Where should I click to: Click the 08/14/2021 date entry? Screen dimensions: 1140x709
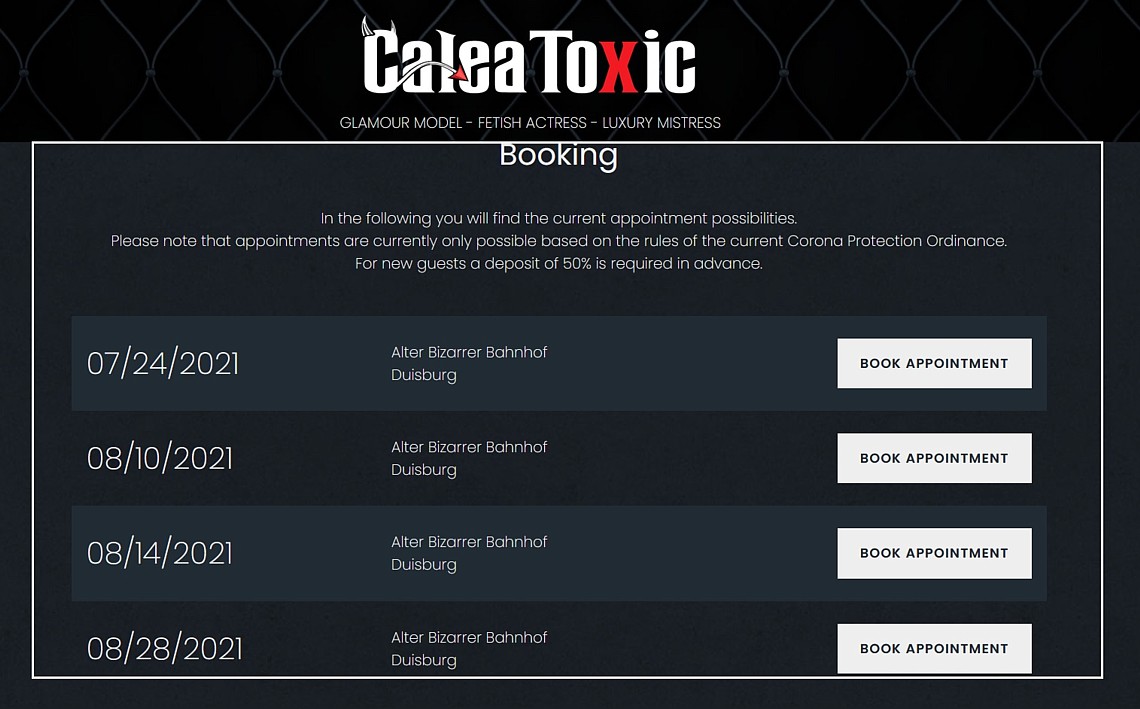pos(160,553)
